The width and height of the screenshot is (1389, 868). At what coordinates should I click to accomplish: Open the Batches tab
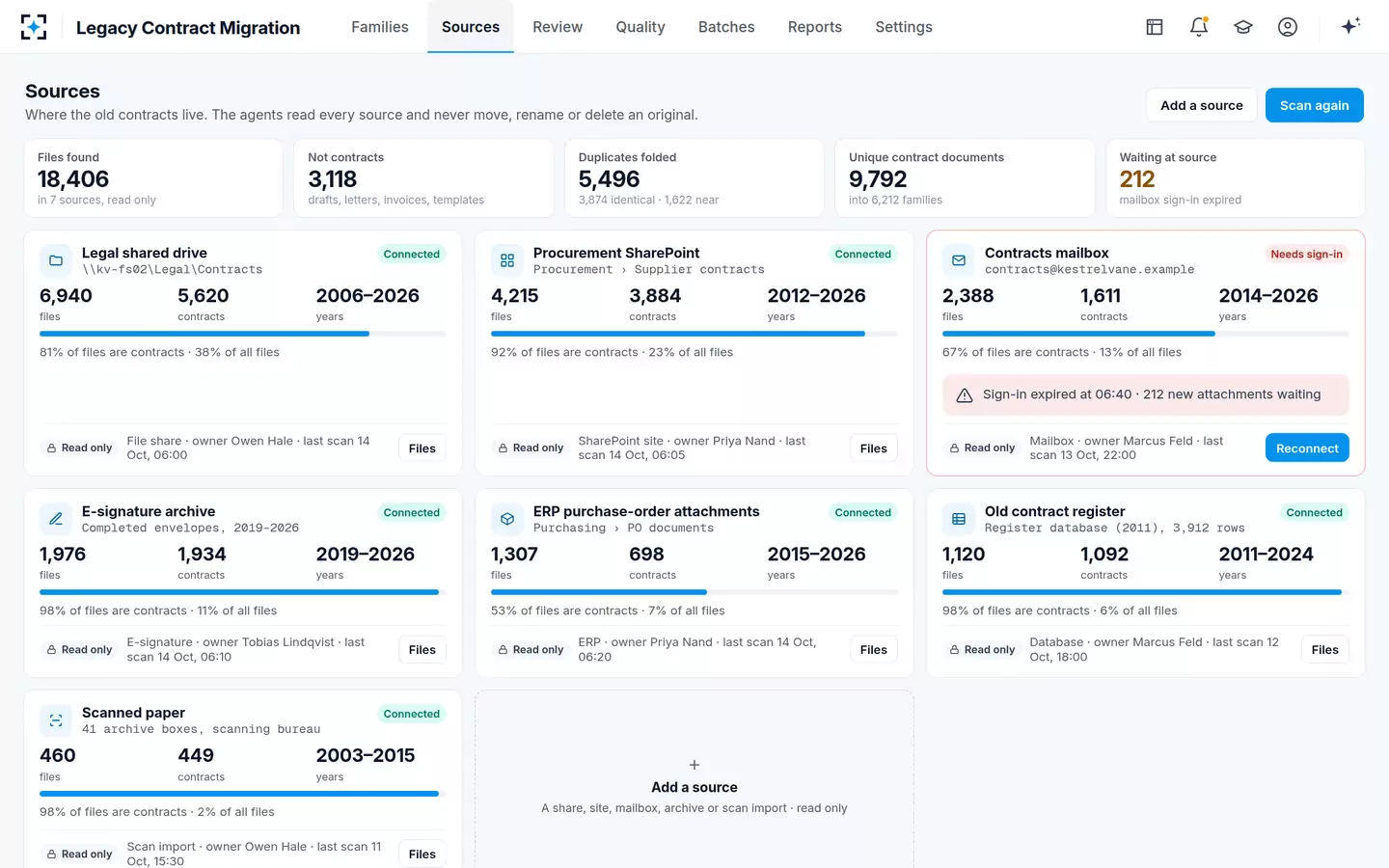point(726,27)
